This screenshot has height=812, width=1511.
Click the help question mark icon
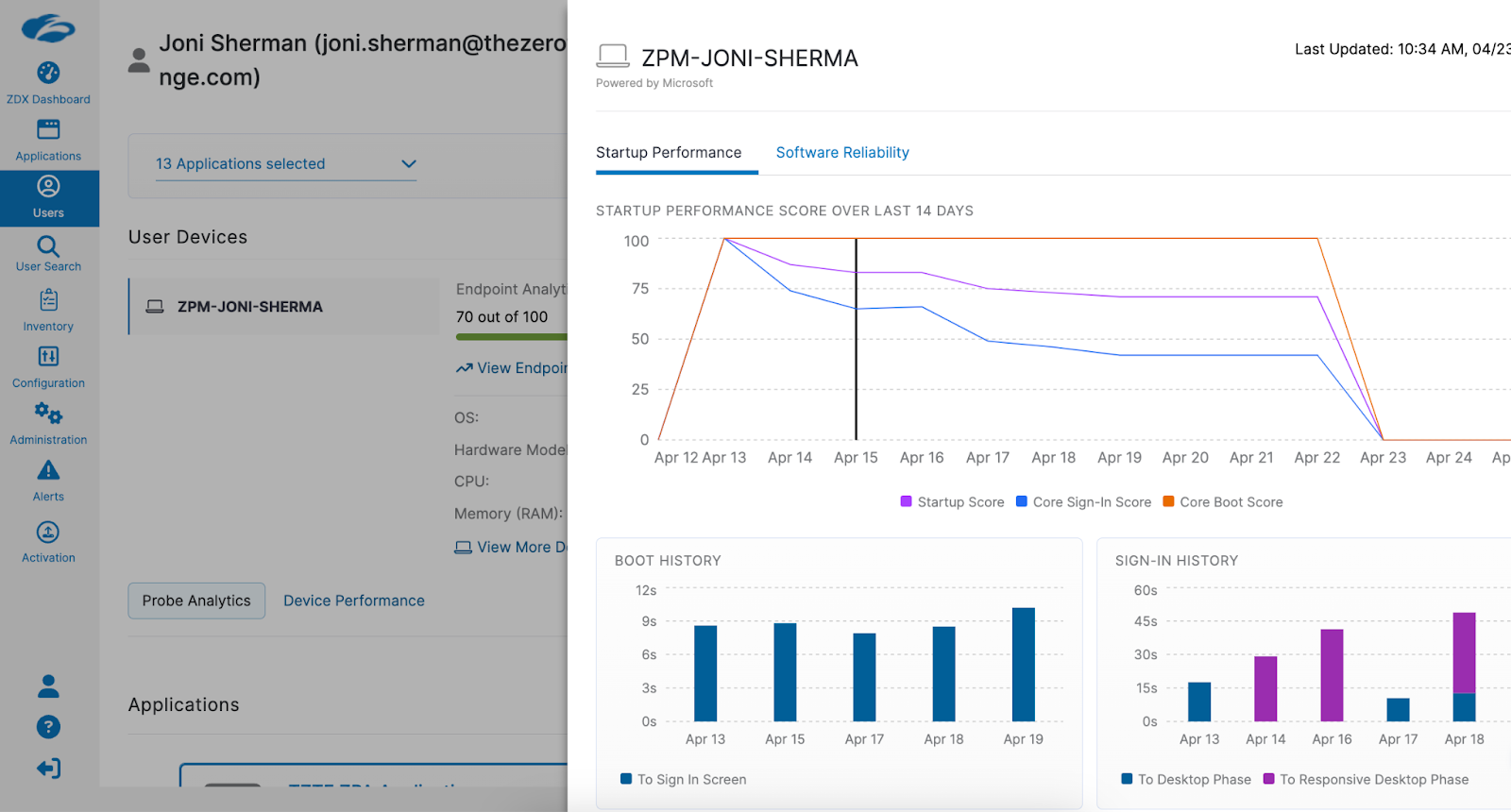point(48,727)
